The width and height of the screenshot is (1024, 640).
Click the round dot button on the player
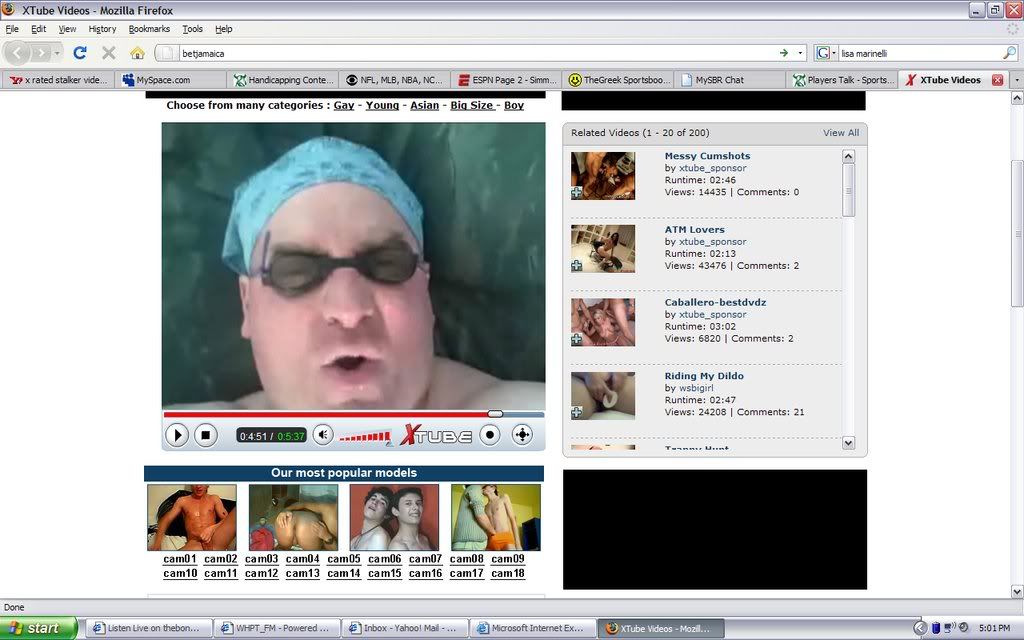click(490, 435)
